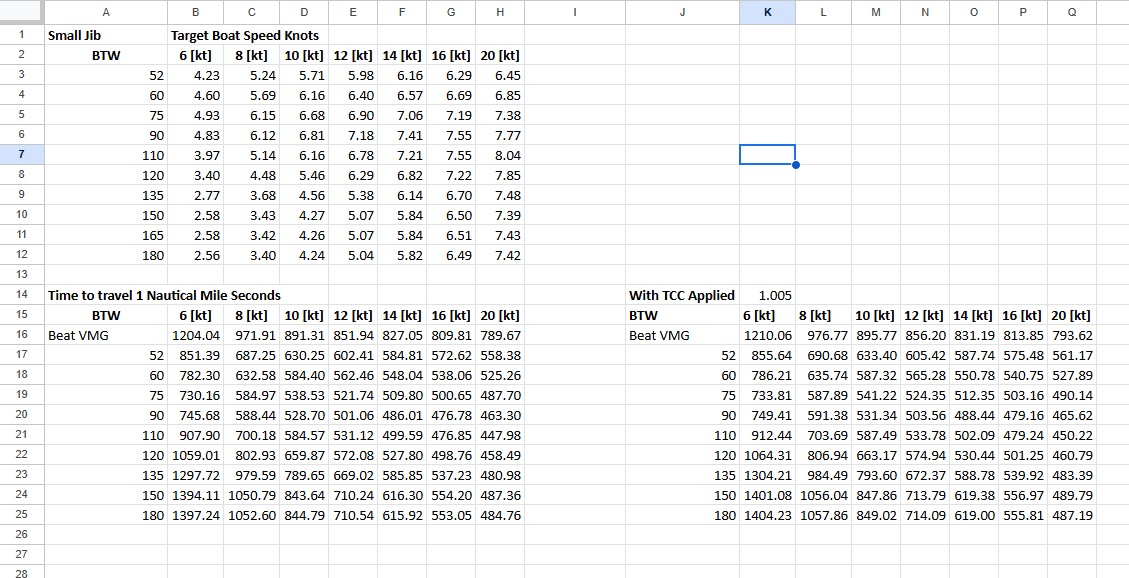
Task: Click the Target Boat Speed Knots cell
Action: [x=244, y=35]
